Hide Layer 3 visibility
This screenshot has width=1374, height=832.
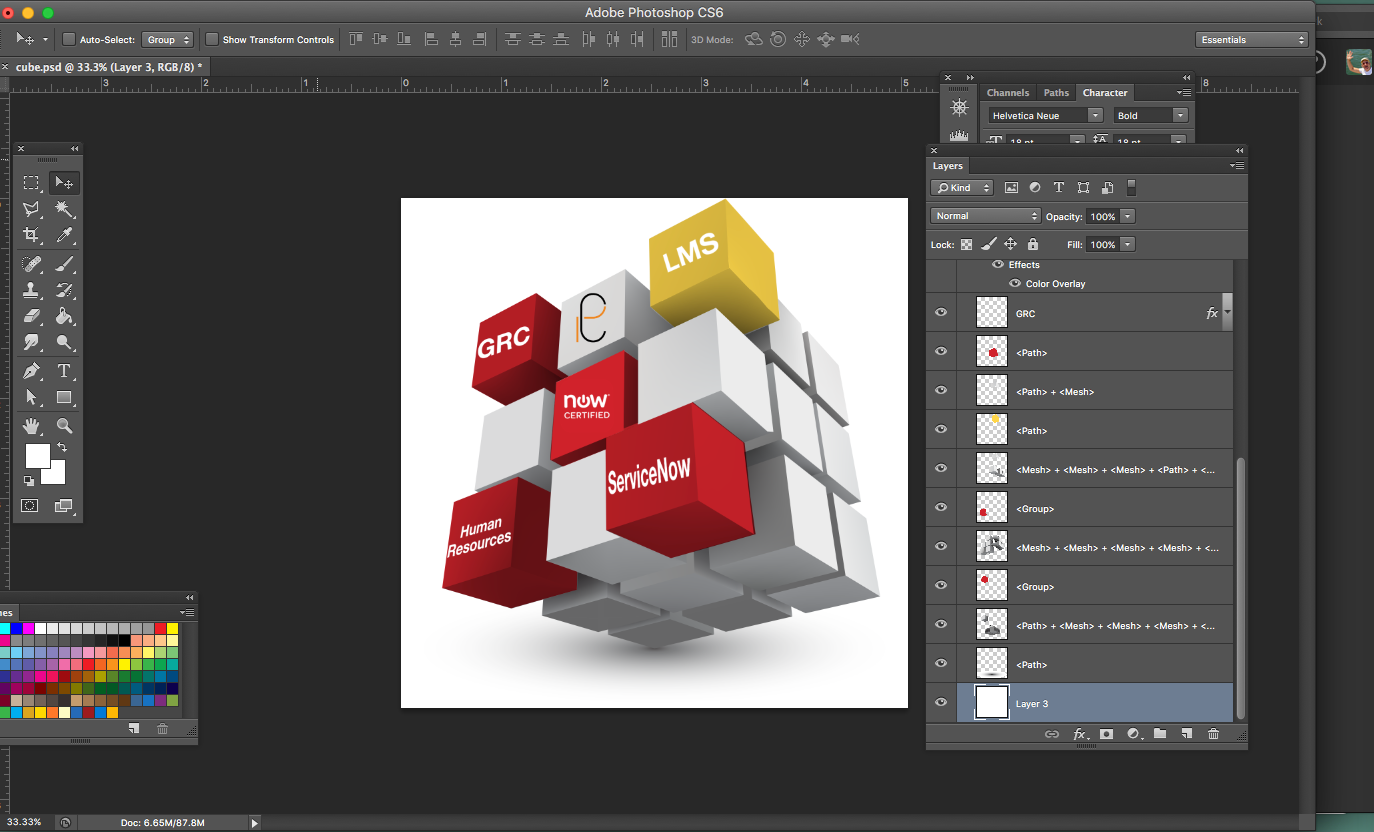point(941,703)
